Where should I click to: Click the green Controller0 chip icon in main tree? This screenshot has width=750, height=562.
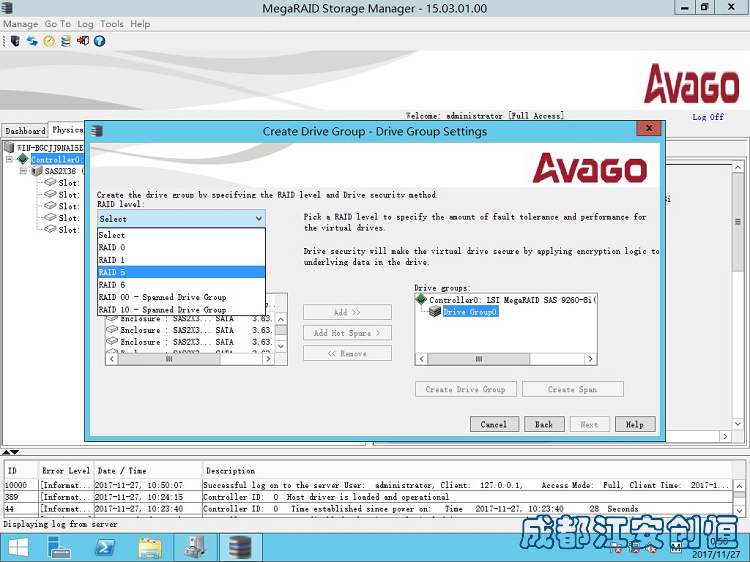(x=22, y=159)
